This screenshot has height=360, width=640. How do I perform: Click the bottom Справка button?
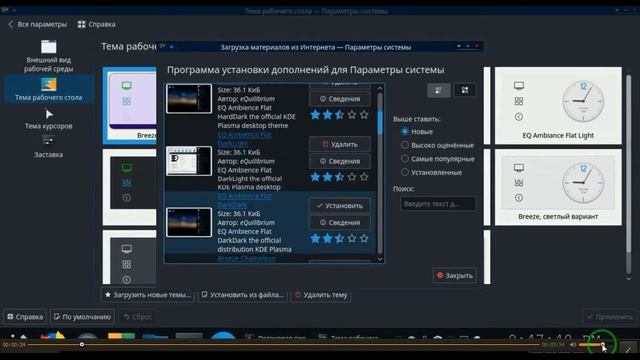pos(25,317)
